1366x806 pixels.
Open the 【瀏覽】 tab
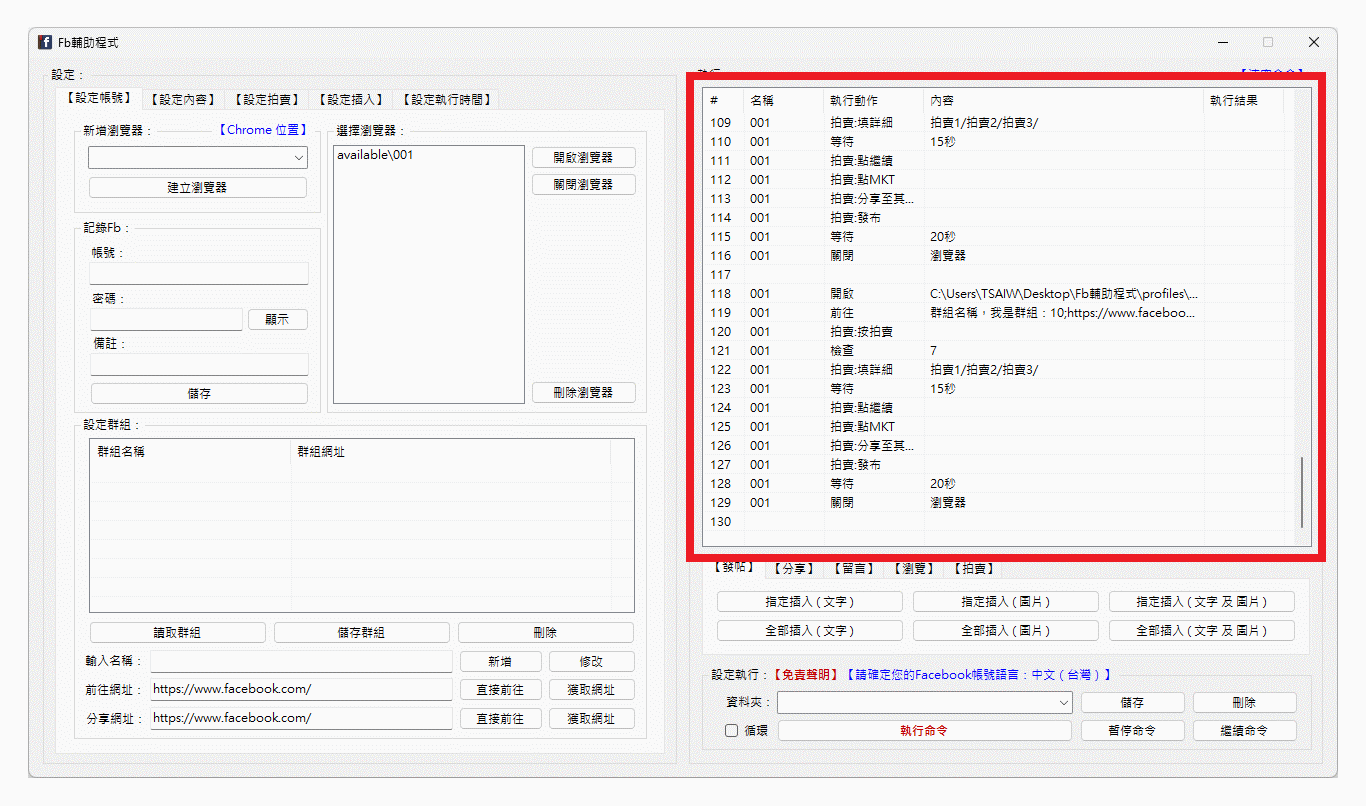[x=913, y=568]
